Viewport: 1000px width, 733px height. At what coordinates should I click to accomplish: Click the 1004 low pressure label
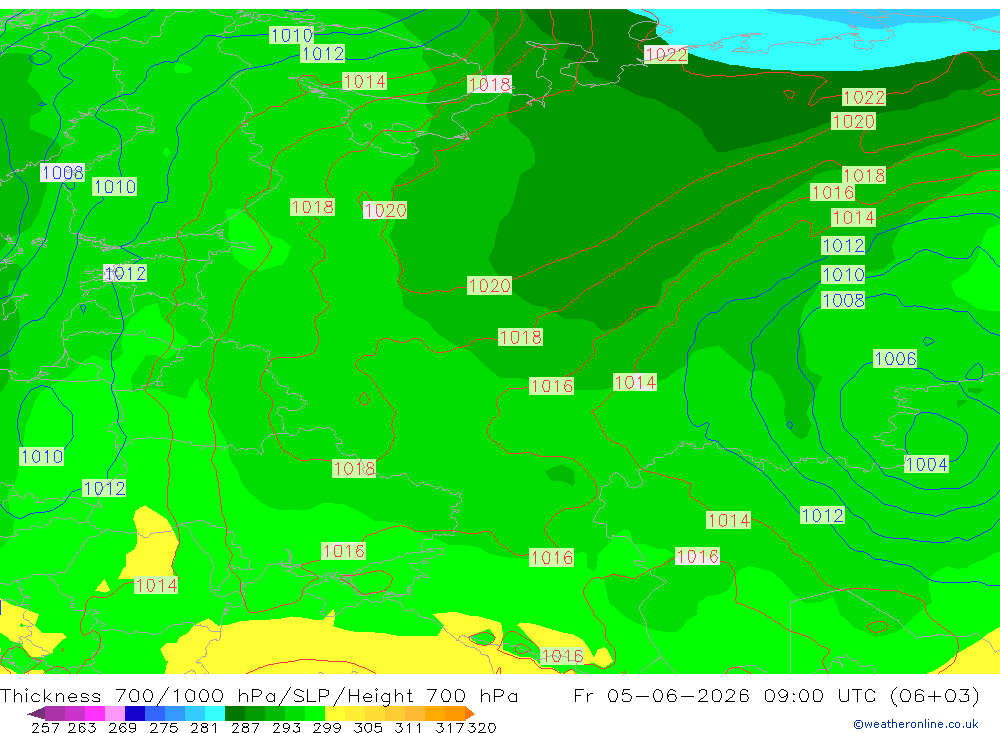pos(926,464)
